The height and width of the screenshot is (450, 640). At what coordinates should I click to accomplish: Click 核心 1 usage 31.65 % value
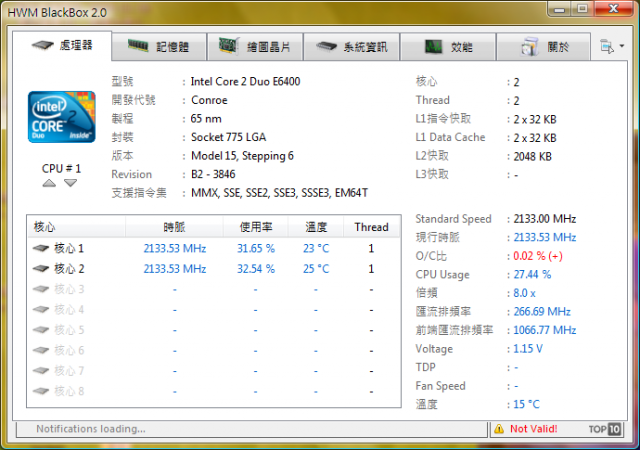click(x=256, y=248)
